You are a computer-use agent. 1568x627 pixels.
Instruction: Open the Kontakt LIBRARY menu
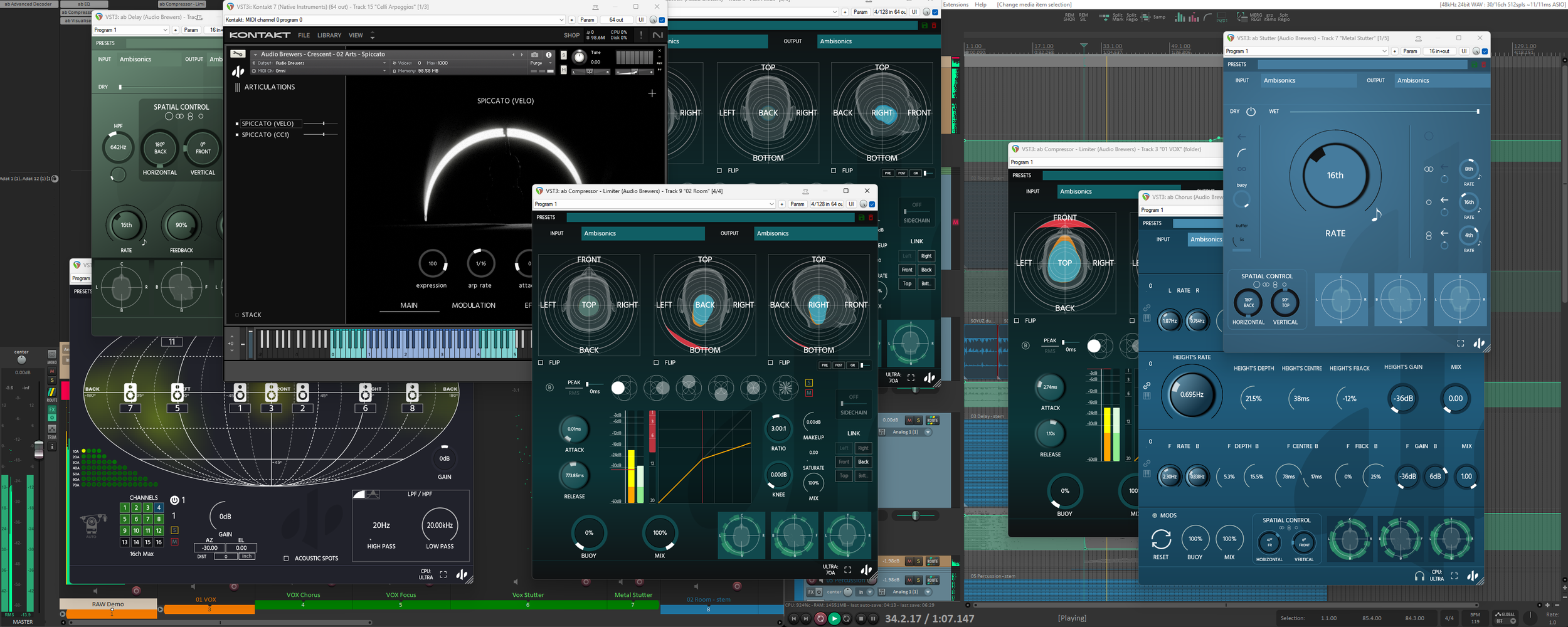click(329, 36)
